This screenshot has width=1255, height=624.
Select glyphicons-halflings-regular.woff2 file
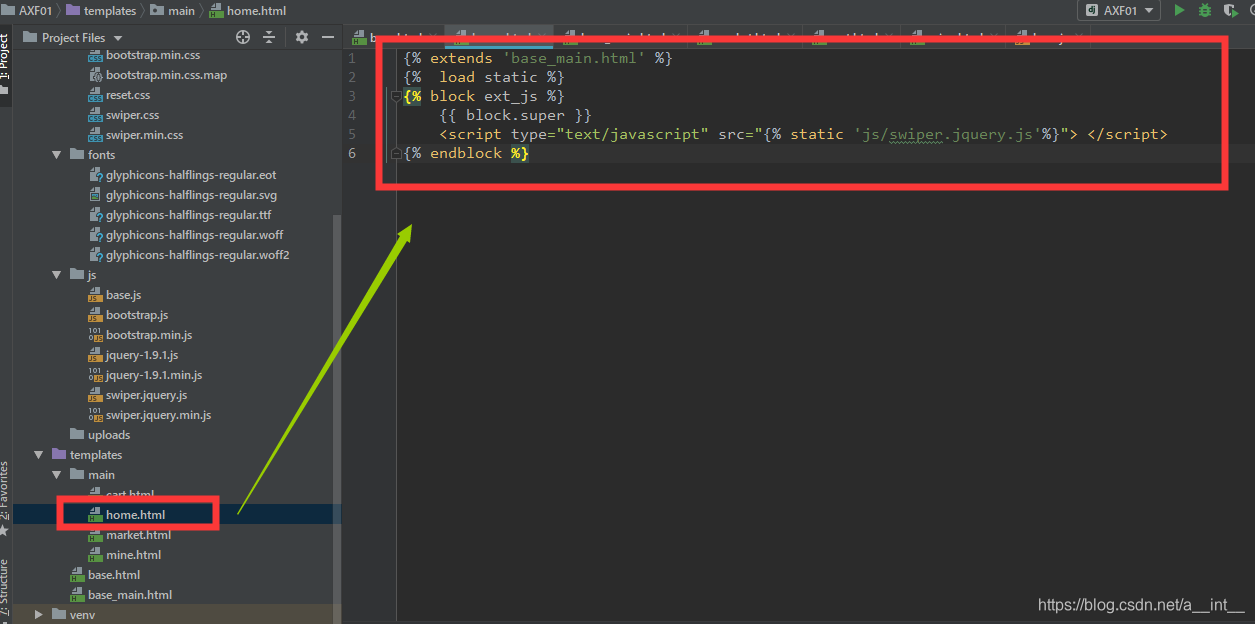(x=197, y=255)
